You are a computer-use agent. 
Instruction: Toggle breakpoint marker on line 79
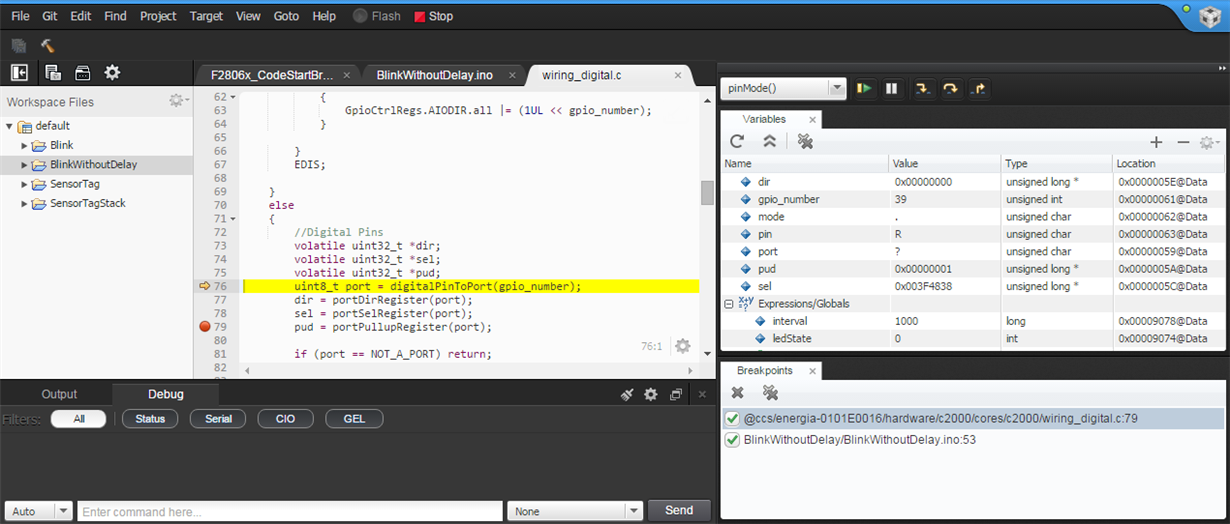(204, 326)
